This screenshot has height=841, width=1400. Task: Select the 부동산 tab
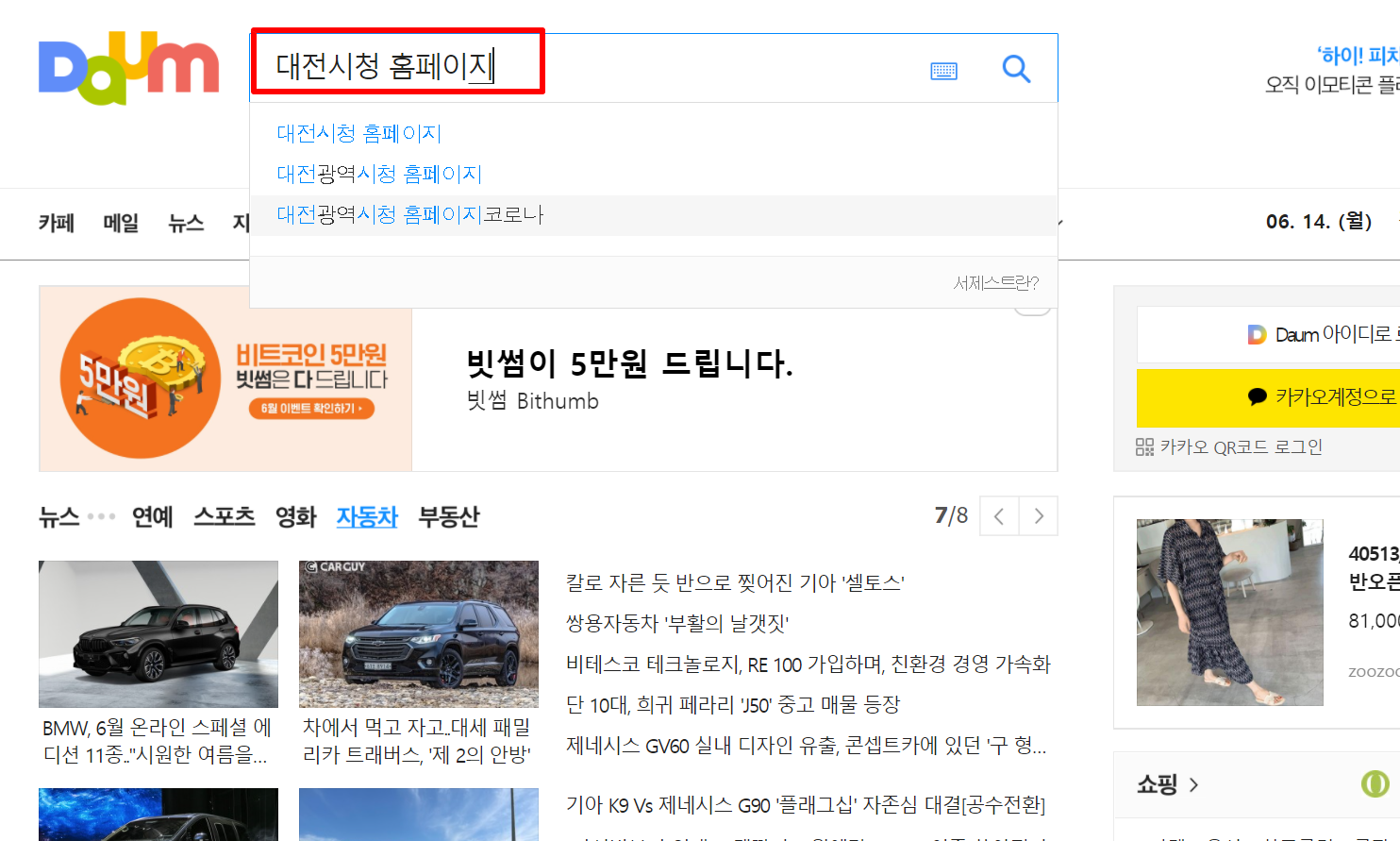click(449, 516)
